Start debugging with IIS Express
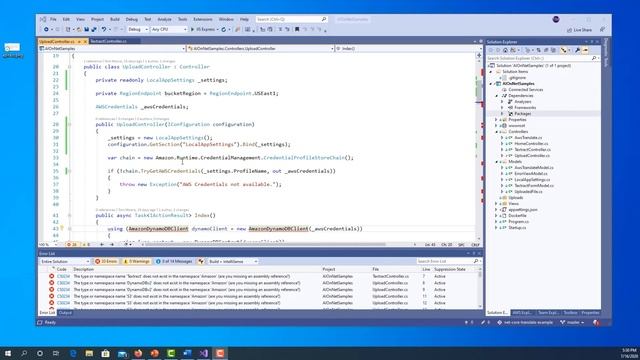Screen dimensions: 640x360 [203, 29]
